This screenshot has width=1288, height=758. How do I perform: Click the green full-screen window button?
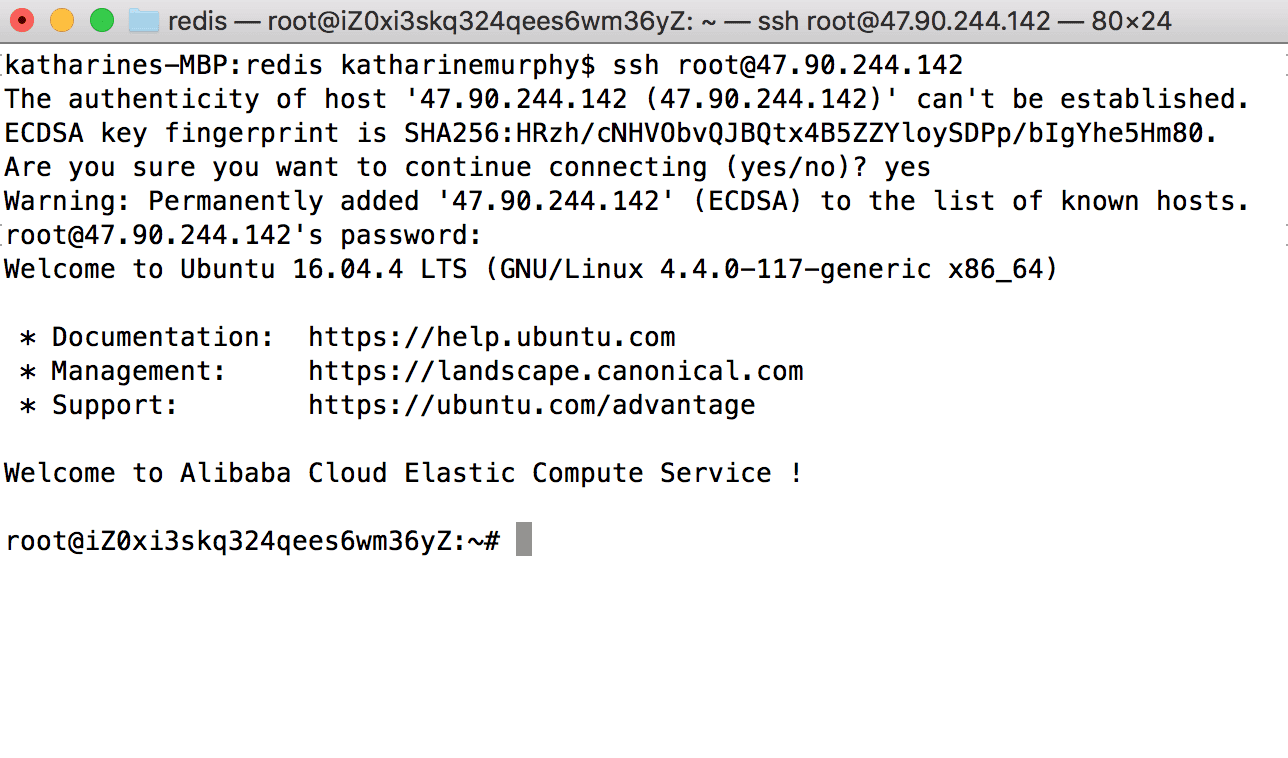[102, 20]
